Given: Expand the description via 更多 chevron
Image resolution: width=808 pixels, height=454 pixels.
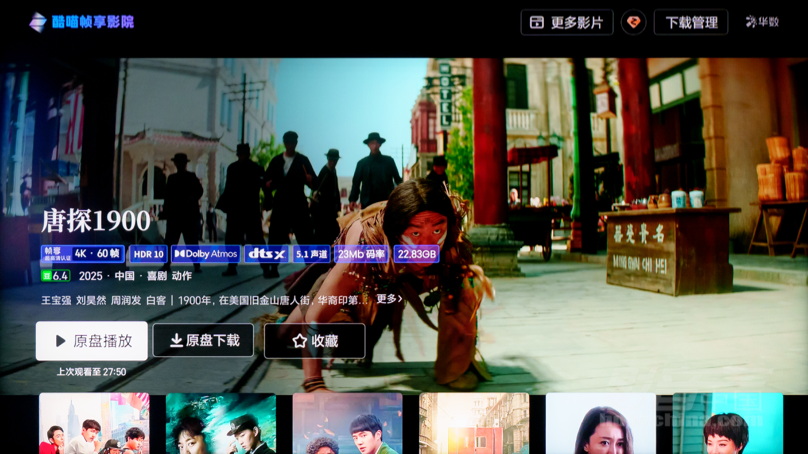Looking at the screenshot, I should [389, 299].
